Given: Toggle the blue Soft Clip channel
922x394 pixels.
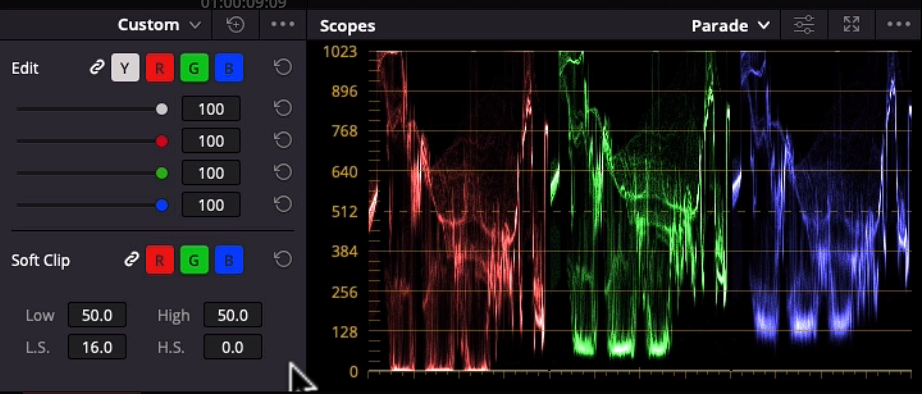Looking at the screenshot, I should pos(229,260).
